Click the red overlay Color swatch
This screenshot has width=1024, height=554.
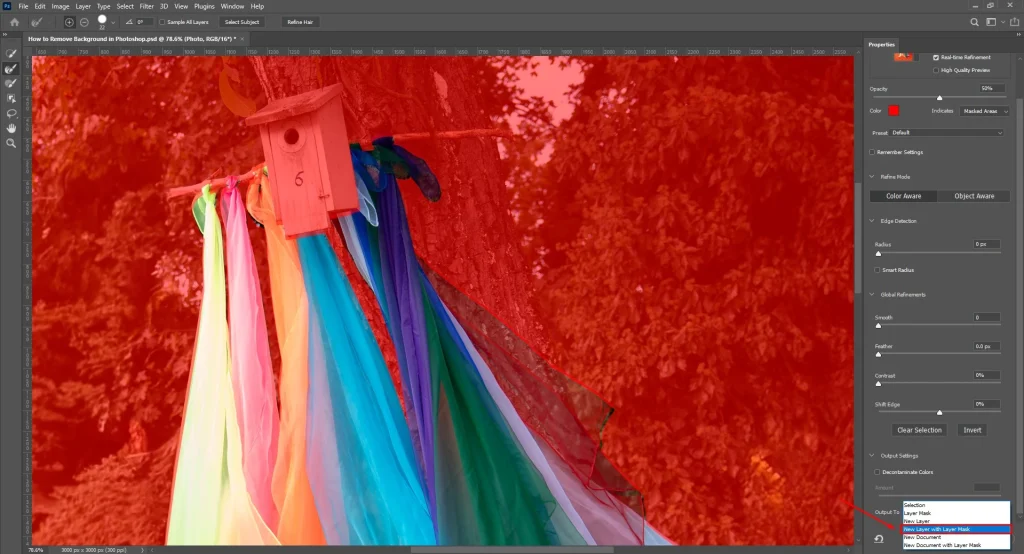(893, 110)
